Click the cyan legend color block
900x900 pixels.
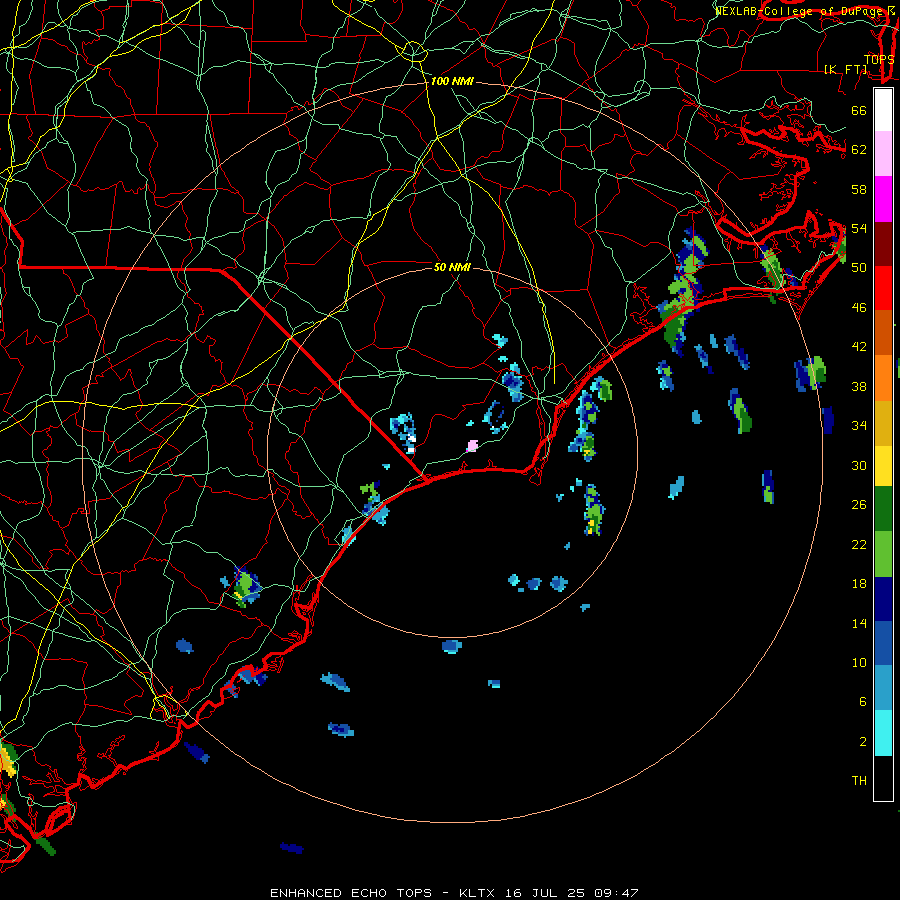point(883,733)
